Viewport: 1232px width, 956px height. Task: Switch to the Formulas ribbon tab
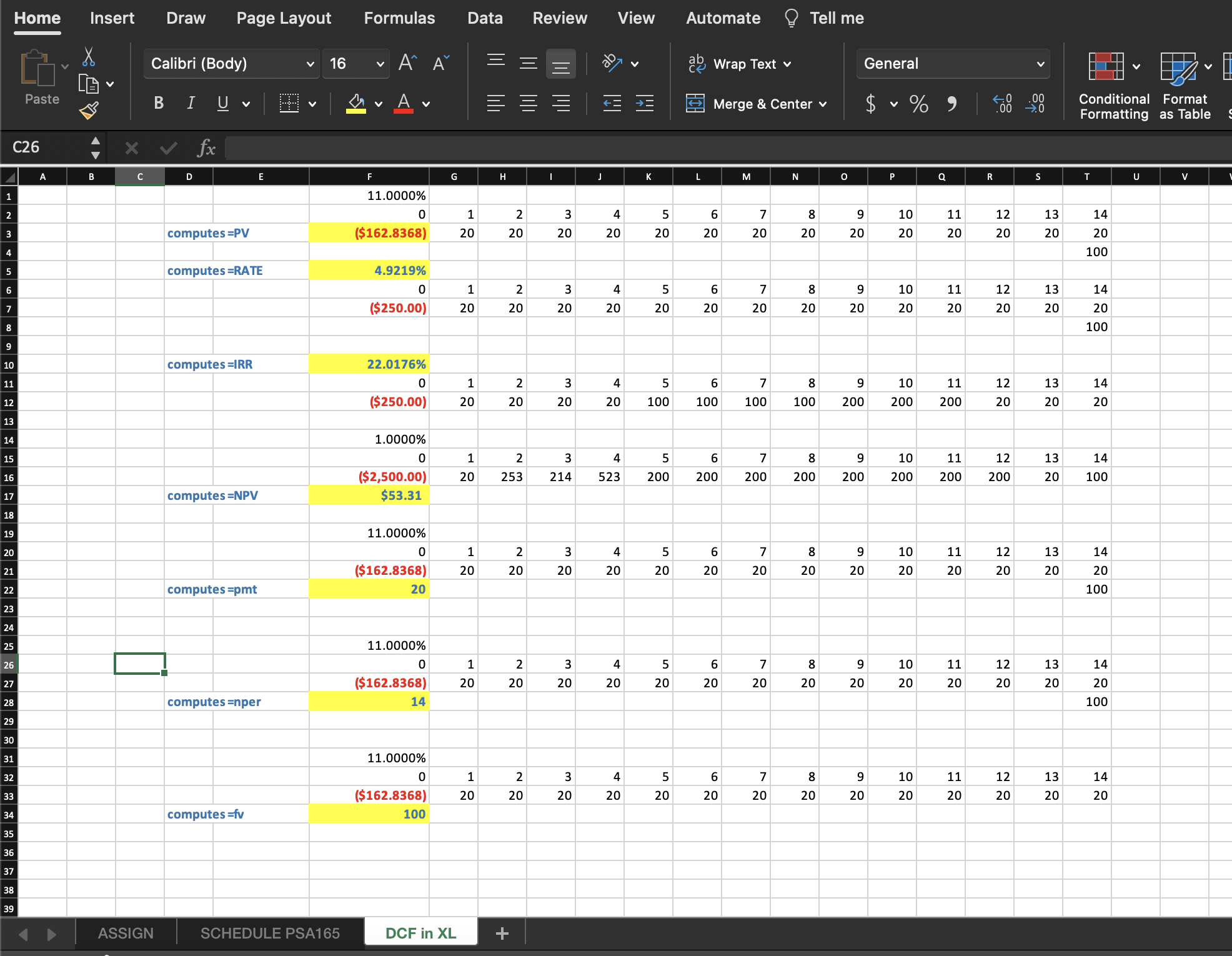click(399, 18)
